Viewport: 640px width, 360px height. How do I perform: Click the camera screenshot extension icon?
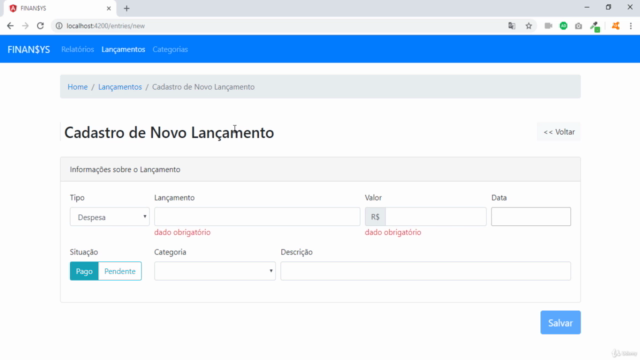click(578, 26)
